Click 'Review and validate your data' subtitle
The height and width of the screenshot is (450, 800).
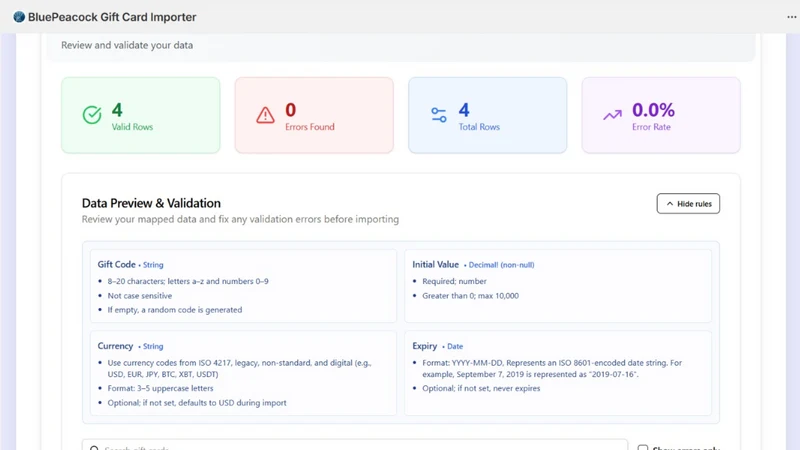point(127,45)
